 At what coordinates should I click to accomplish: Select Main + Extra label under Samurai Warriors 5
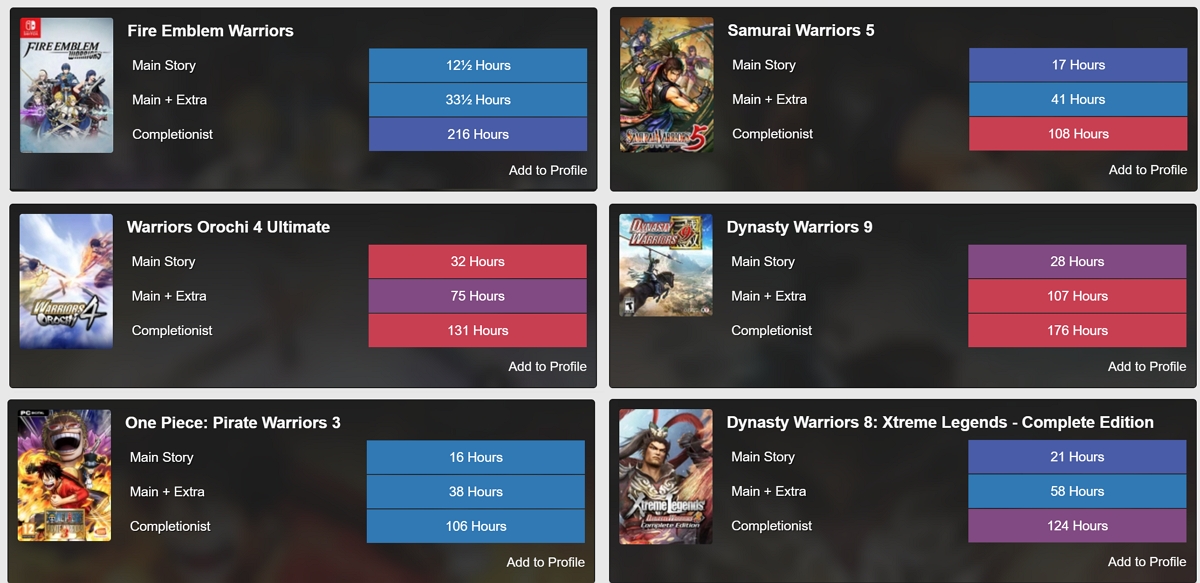(x=769, y=99)
